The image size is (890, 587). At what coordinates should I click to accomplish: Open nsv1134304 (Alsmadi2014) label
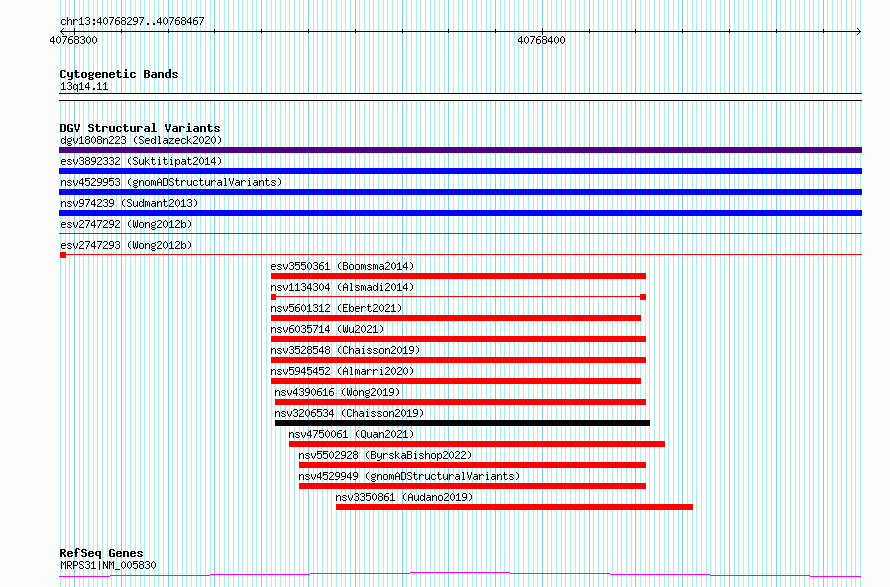click(x=342, y=287)
